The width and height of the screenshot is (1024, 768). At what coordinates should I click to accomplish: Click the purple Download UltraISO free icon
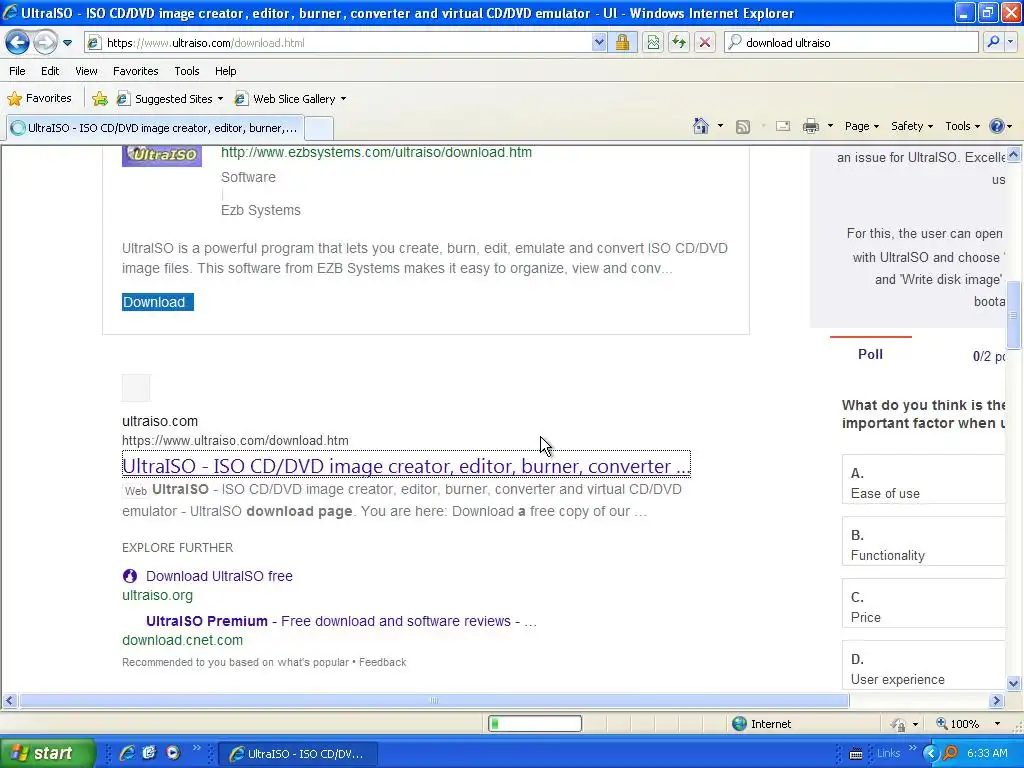coord(130,576)
